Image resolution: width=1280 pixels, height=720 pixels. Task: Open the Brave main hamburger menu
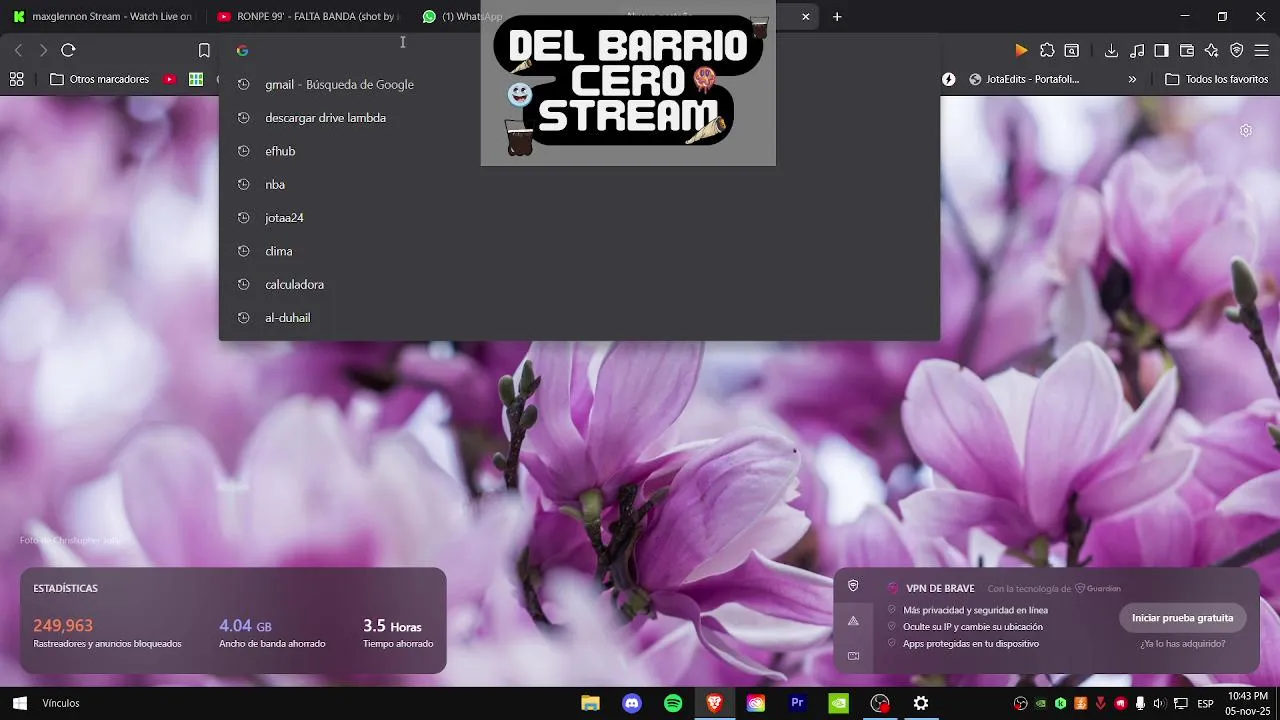click(x=1262, y=50)
